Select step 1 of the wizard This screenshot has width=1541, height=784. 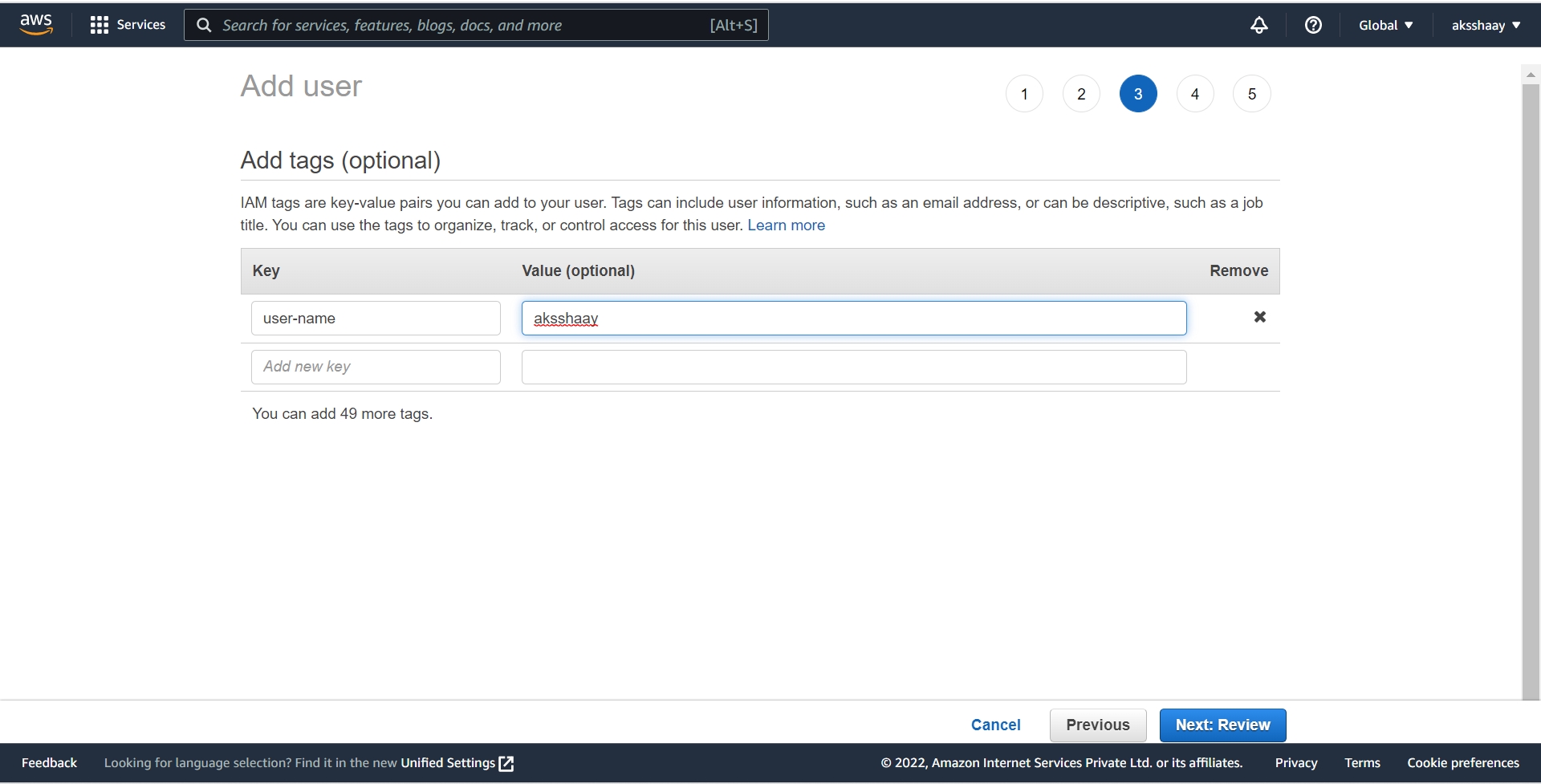(x=1023, y=93)
